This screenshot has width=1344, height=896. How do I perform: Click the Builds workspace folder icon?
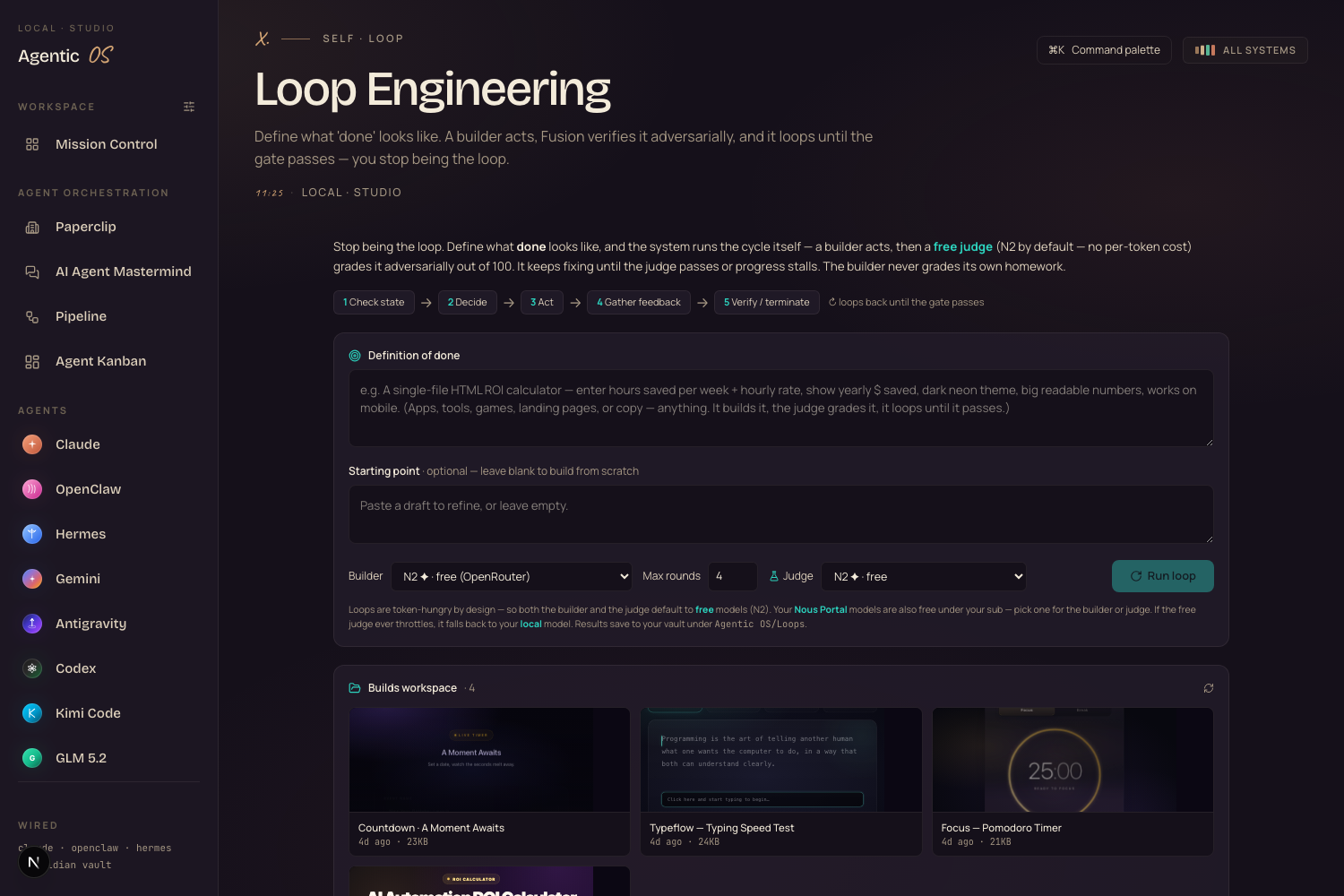355,688
